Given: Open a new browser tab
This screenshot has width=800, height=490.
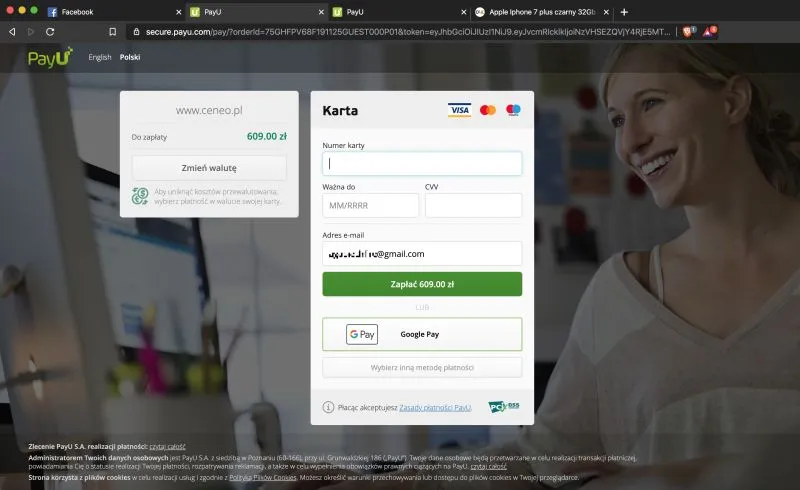Looking at the screenshot, I should click(625, 12).
